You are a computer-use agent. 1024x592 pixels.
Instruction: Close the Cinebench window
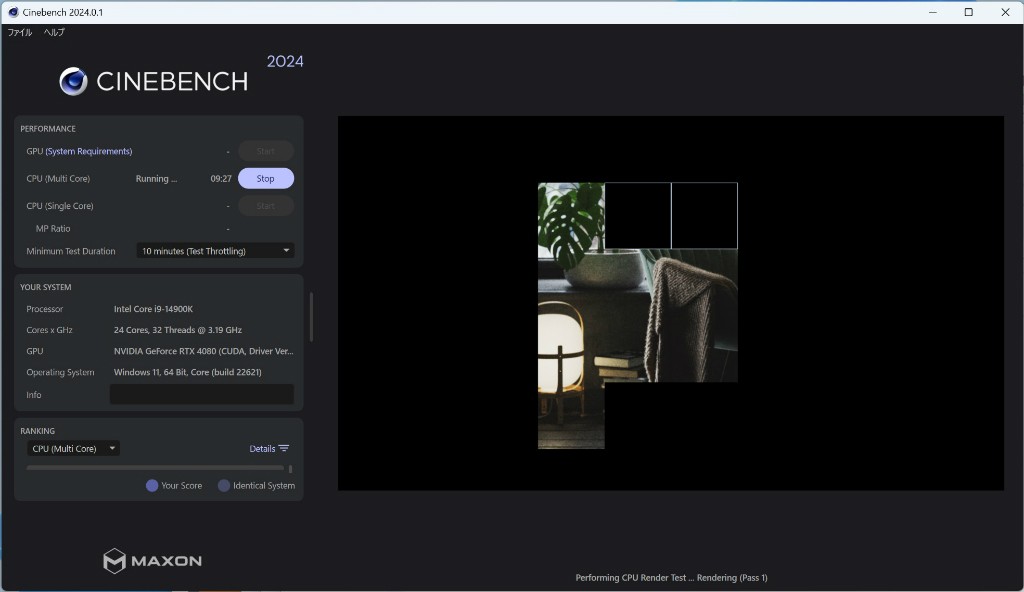1004,12
